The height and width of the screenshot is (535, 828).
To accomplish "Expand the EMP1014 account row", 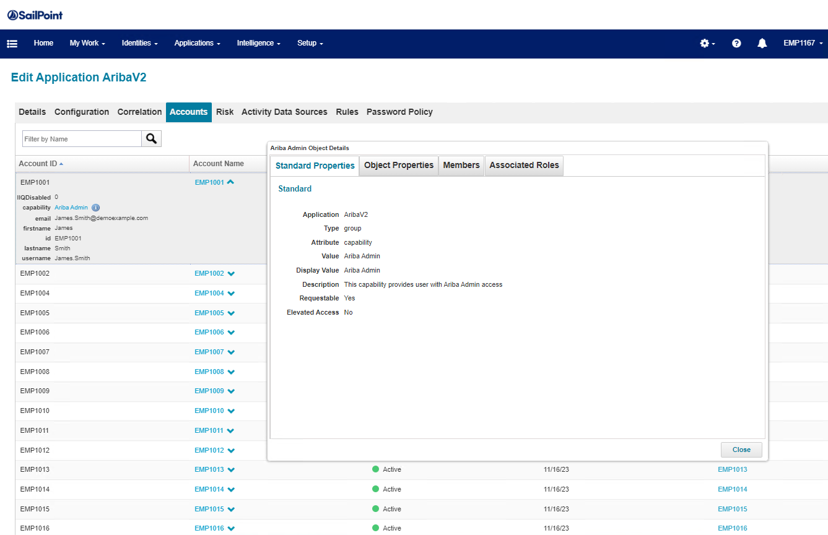I will 231,490.
